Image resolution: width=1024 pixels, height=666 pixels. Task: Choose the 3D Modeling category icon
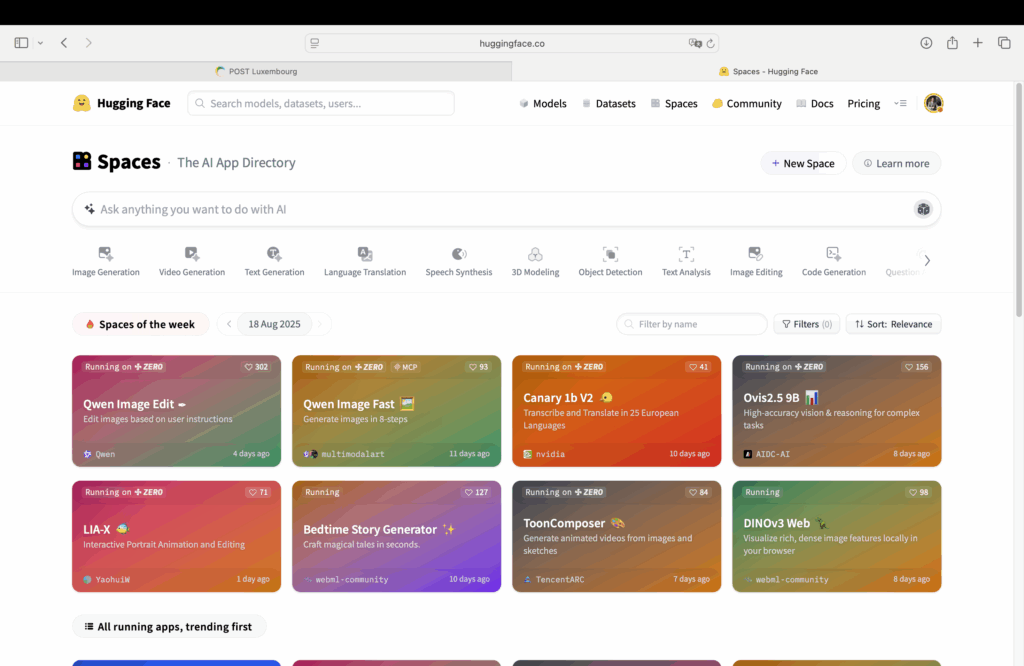[535, 254]
